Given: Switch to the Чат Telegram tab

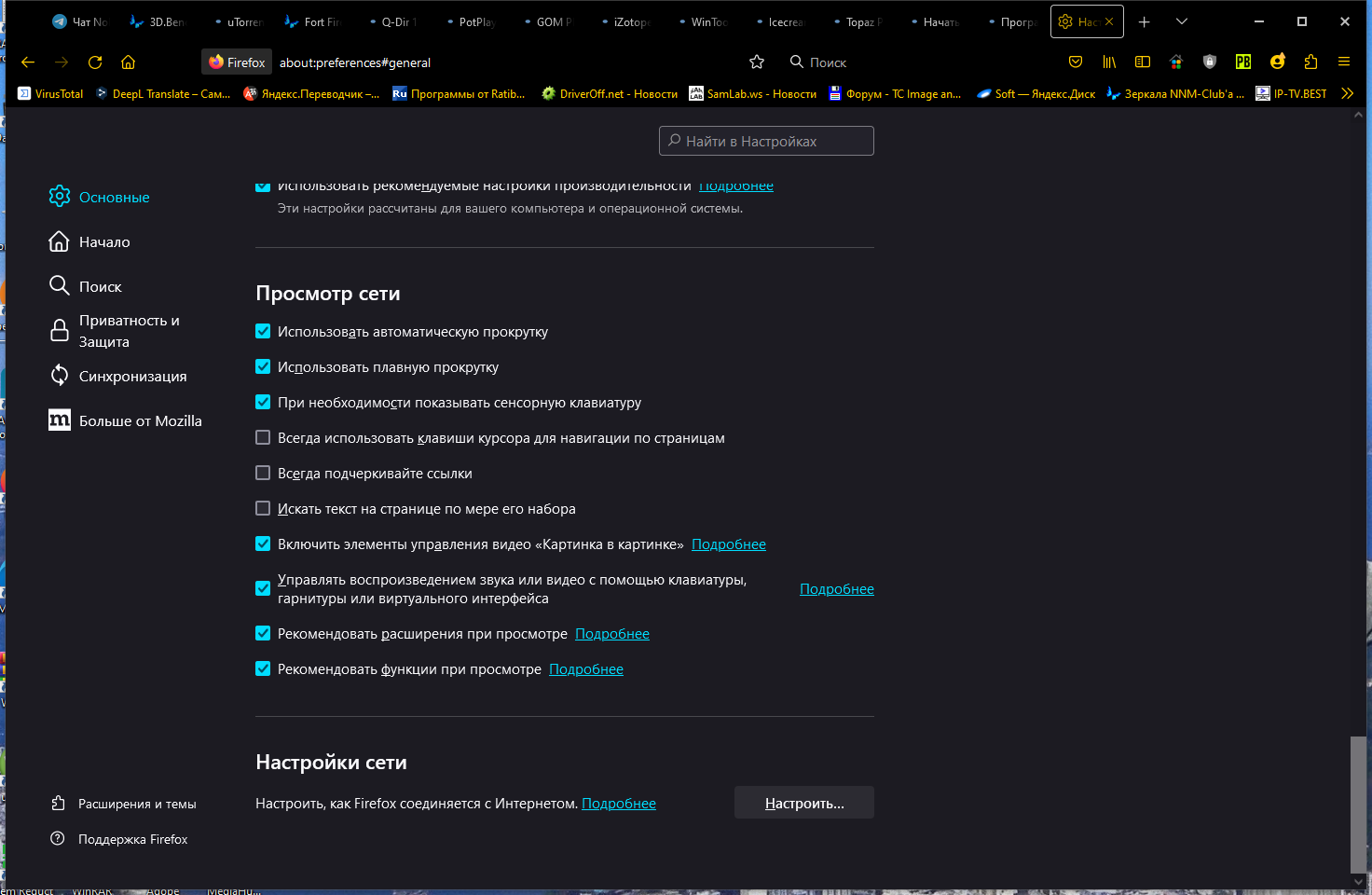Looking at the screenshot, I should 80,21.
